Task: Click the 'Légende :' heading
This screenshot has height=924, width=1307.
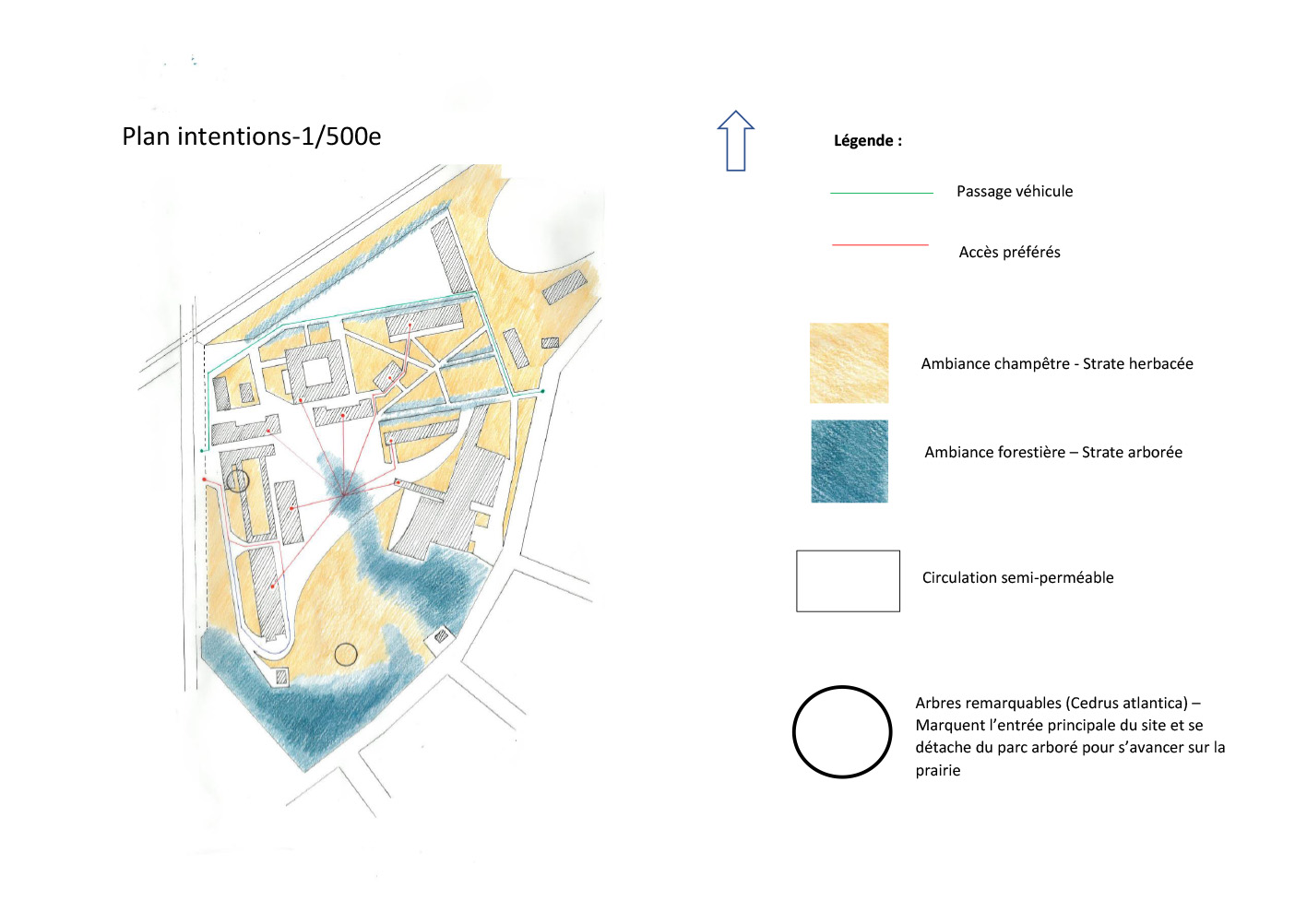Action: coord(868,141)
